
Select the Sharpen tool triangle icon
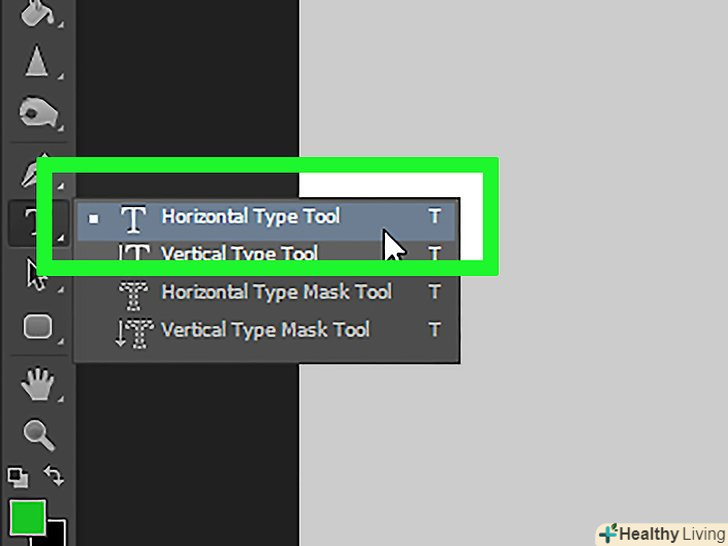tap(37, 62)
